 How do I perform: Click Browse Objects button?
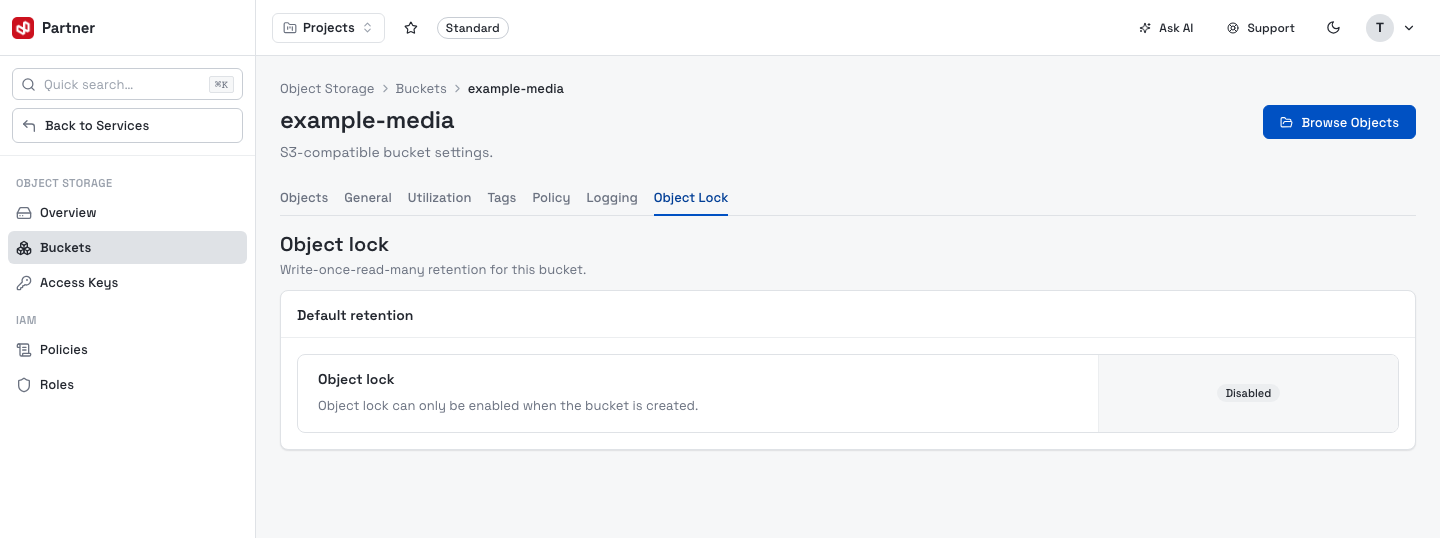1339,122
